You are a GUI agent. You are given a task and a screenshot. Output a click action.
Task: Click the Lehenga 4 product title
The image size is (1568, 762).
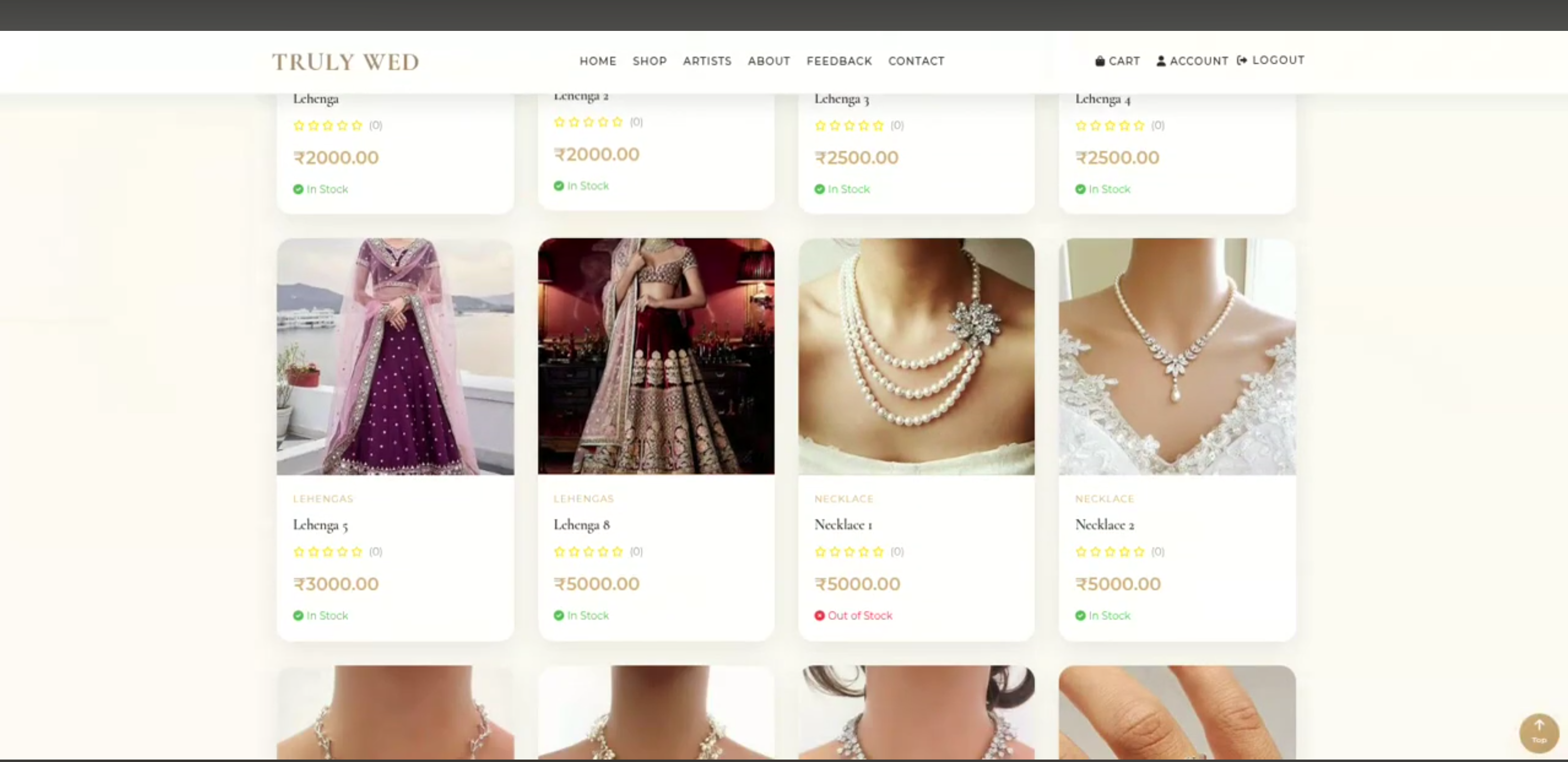click(x=1102, y=99)
